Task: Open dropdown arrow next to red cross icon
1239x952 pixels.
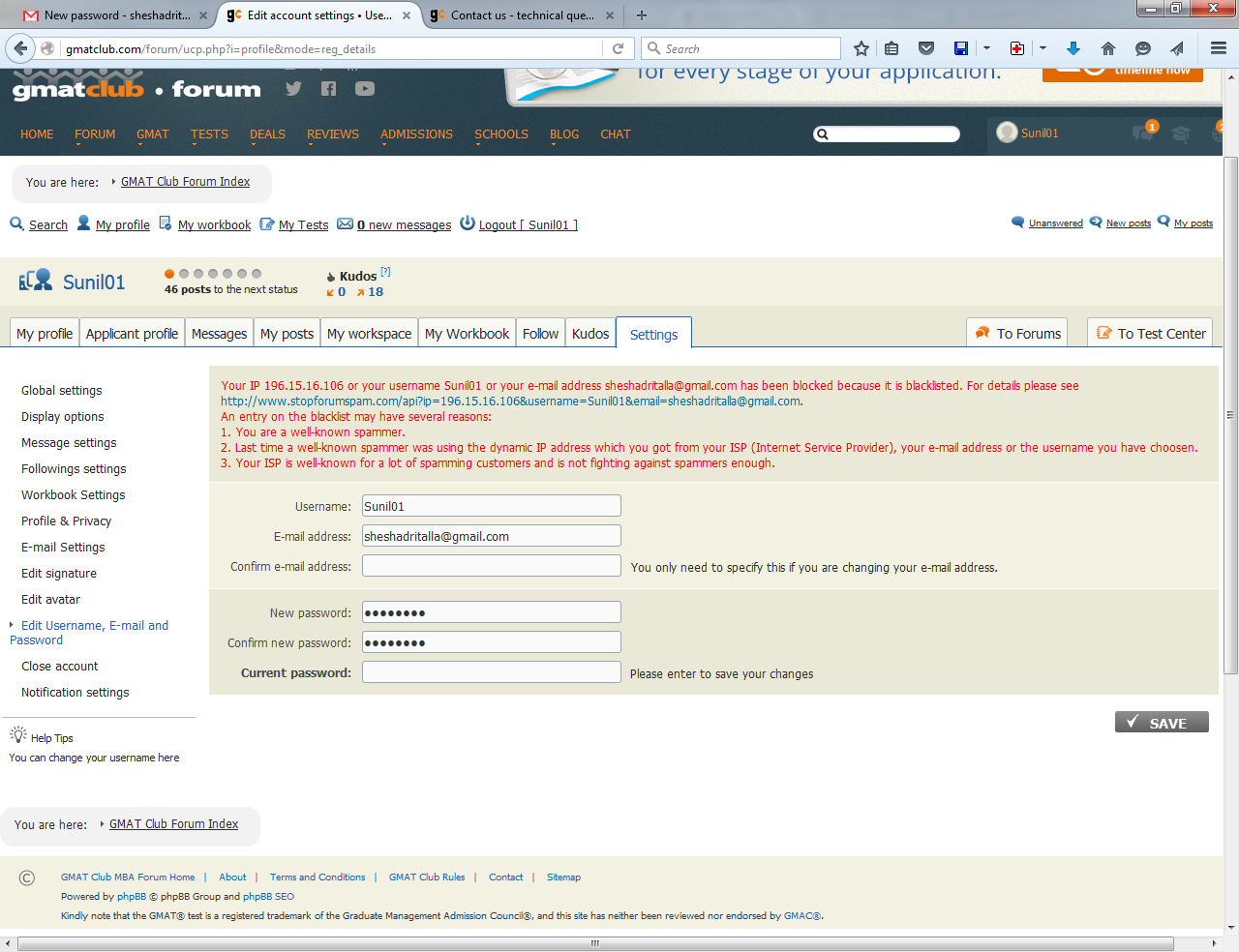Action: (x=1043, y=48)
